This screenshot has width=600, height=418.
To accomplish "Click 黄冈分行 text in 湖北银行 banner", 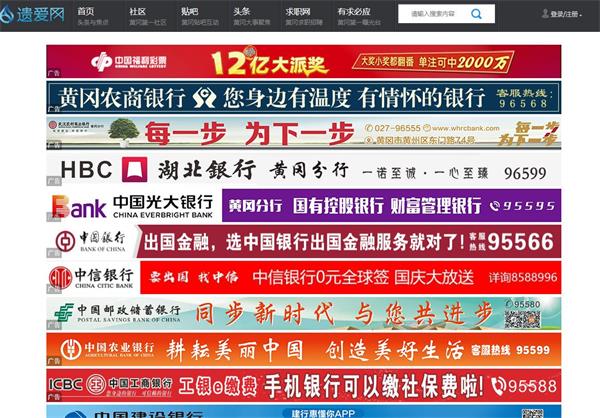I will click(309, 170).
